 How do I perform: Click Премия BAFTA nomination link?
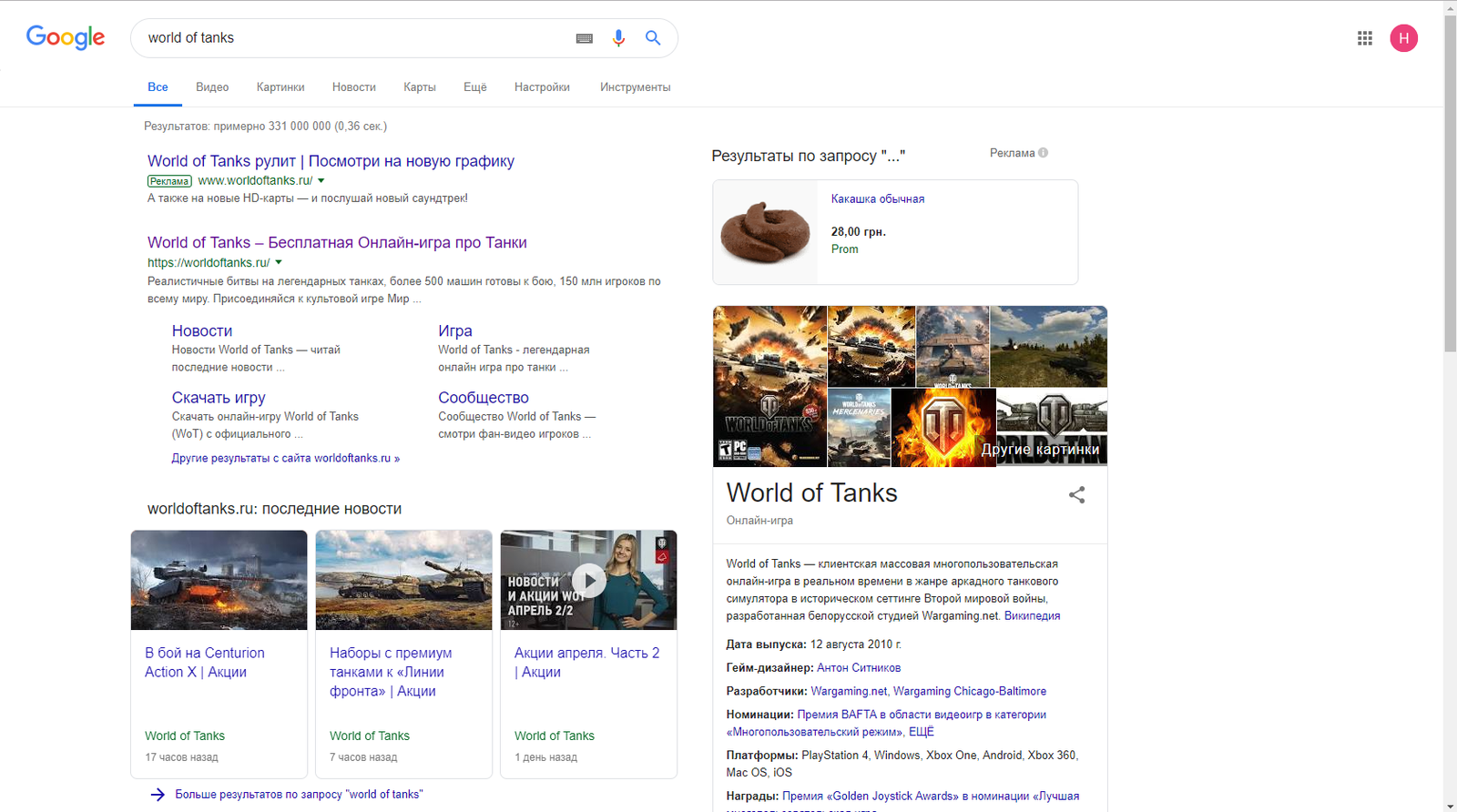coord(886,724)
